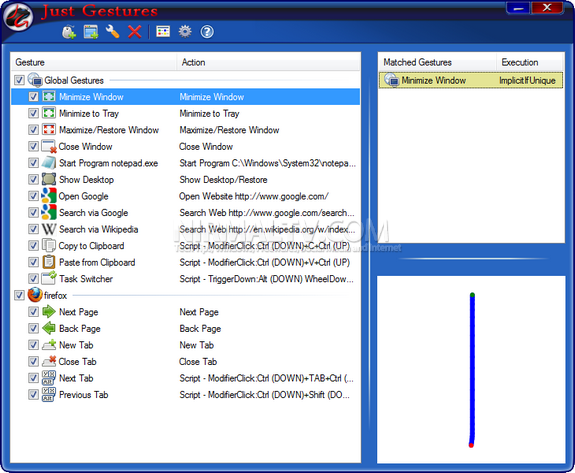The width and height of the screenshot is (575, 473).
Task: Click the add new mouse gesture icon
Action: click(69, 32)
